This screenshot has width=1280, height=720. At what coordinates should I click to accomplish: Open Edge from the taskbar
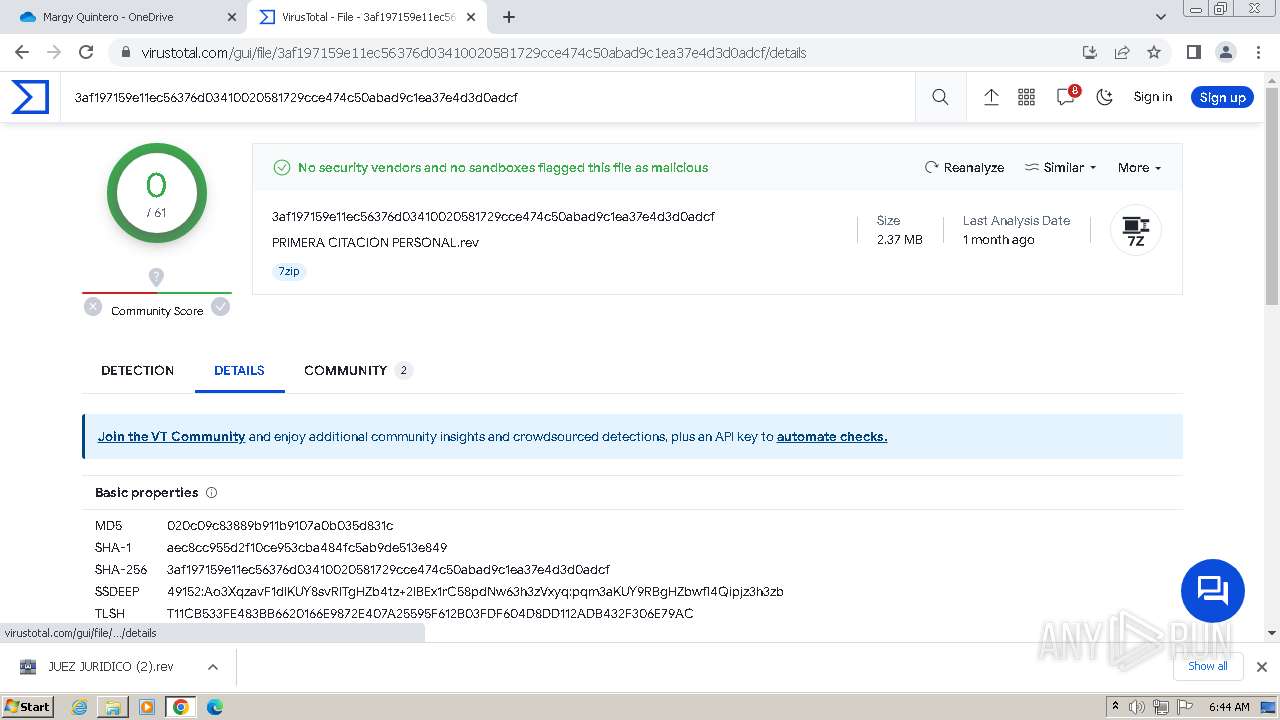click(214, 707)
